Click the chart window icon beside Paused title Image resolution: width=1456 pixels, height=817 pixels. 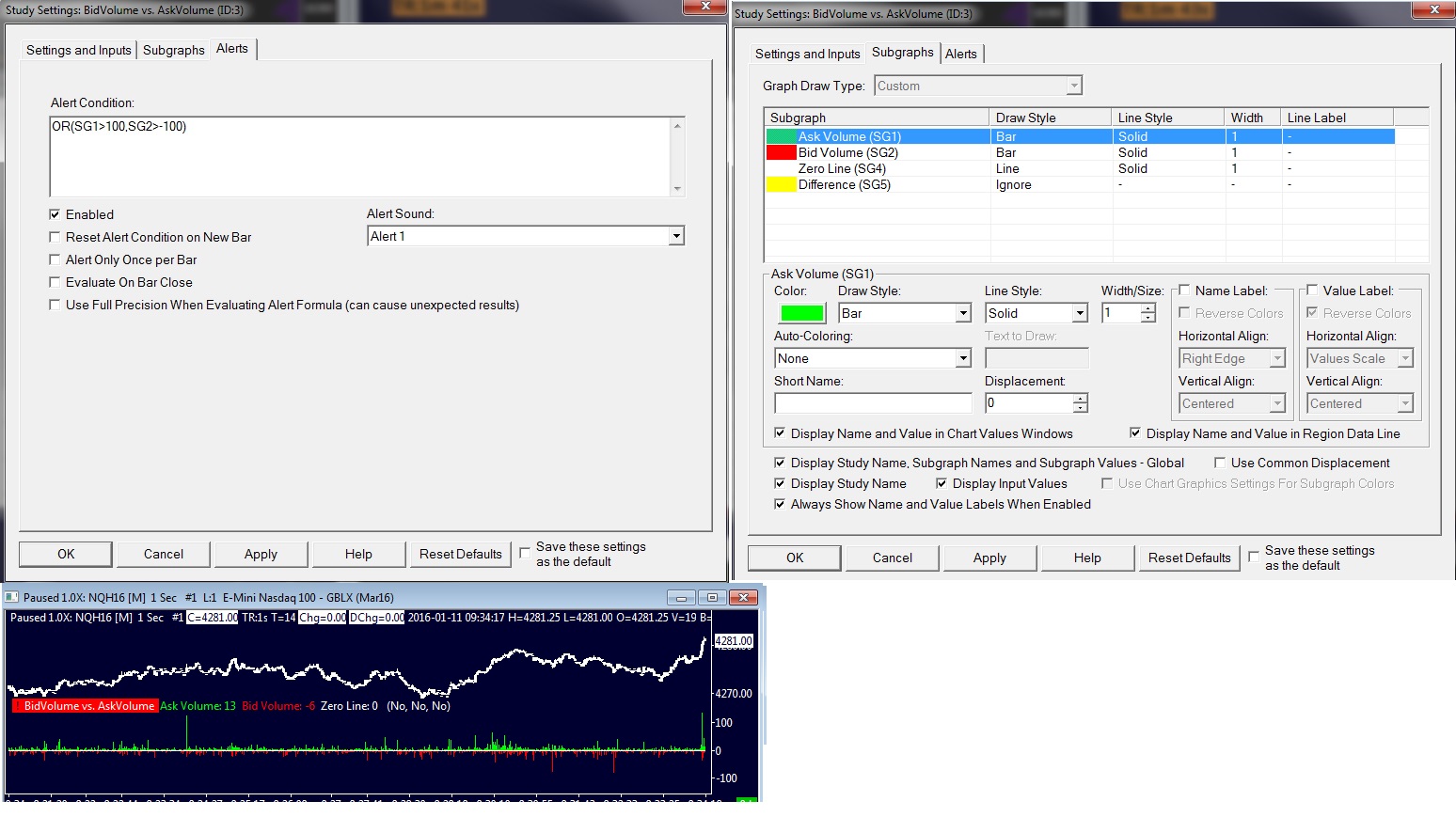pos(12,597)
